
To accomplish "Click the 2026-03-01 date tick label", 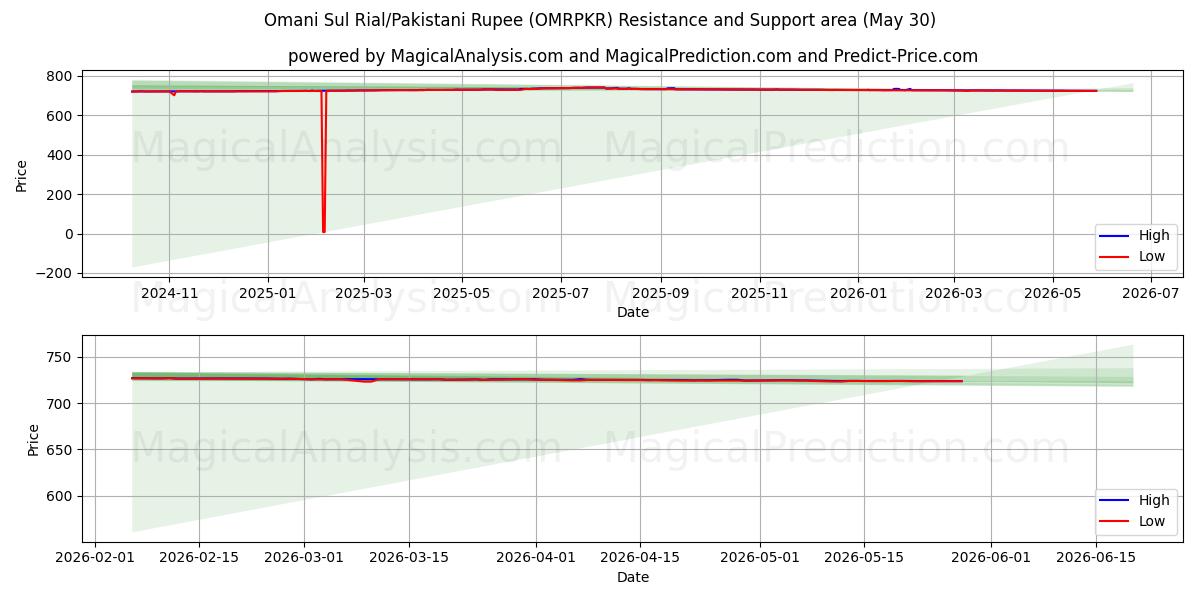I will coord(304,558).
